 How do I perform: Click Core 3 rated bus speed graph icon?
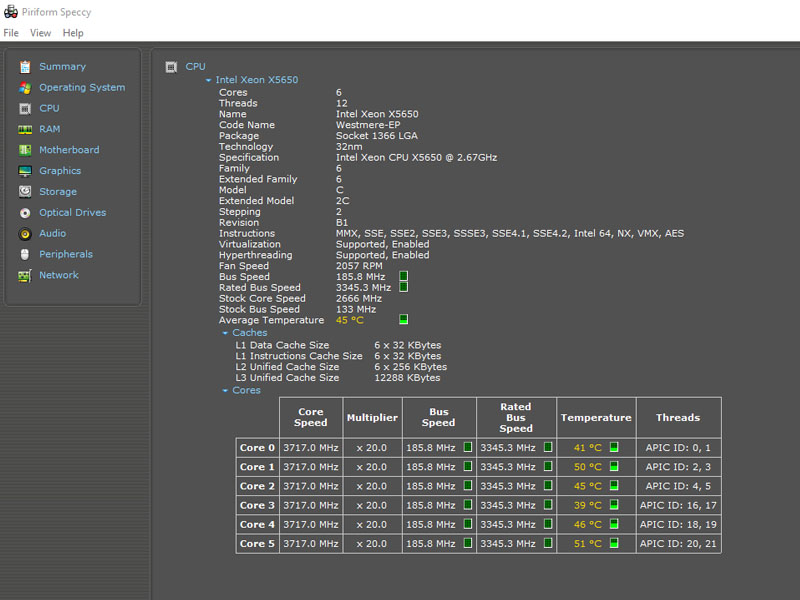(548, 505)
